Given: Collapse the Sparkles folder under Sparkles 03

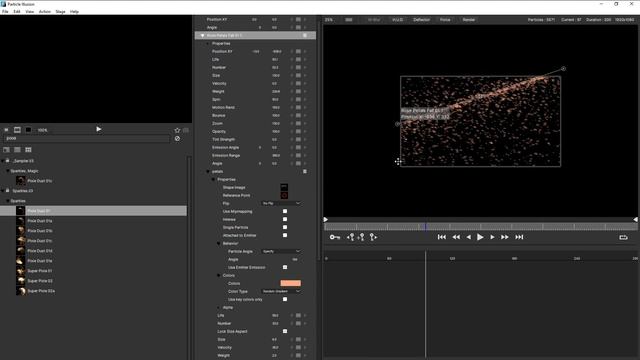Looking at the screenshot, I should coord(8,201).
